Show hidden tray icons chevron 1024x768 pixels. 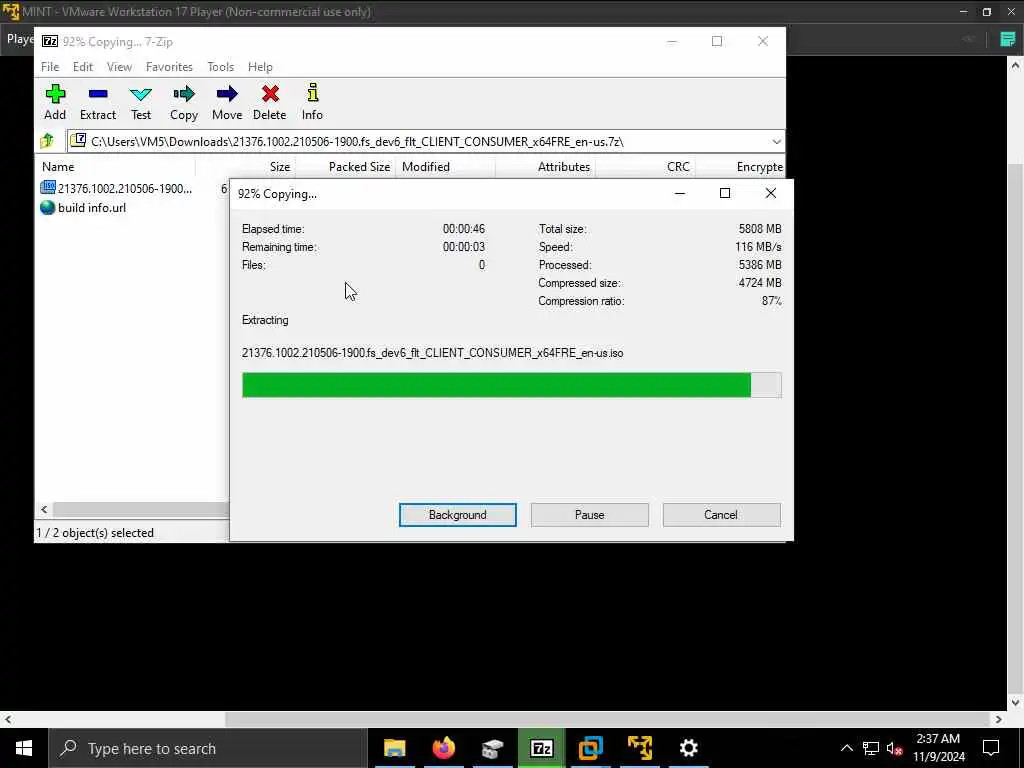pos(846,748)
